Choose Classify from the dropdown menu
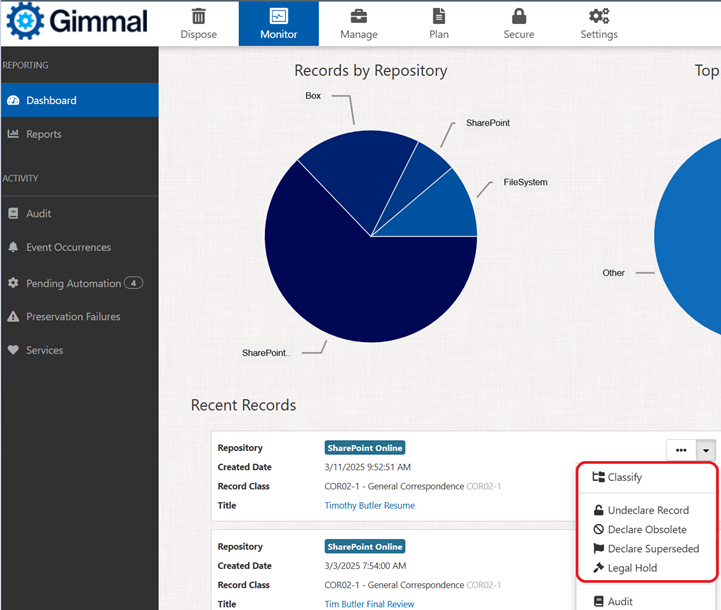Screen dimensions: 721x610 [x=624, y=477]
